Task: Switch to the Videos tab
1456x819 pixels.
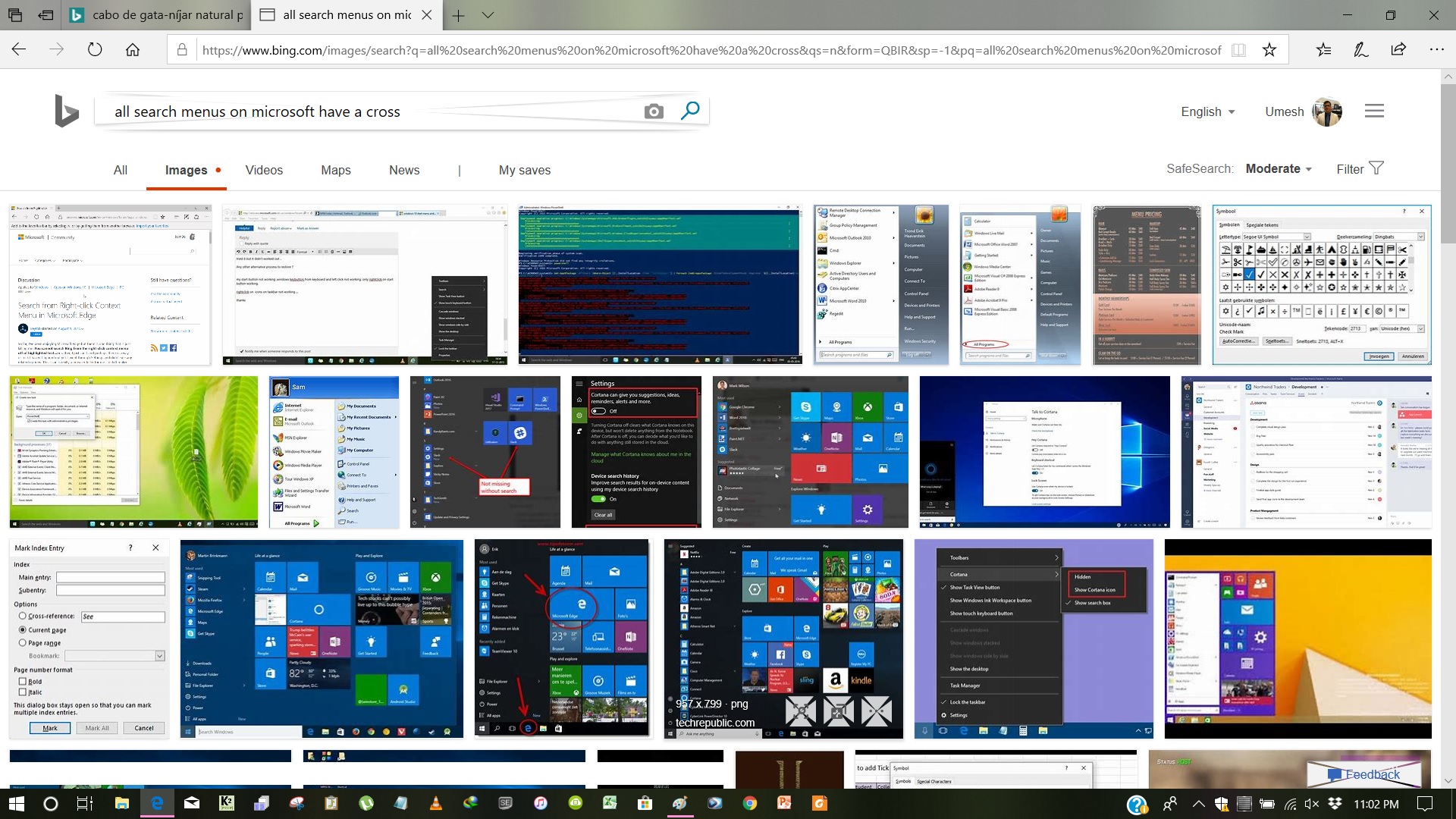Action: (x=264, y=170)
